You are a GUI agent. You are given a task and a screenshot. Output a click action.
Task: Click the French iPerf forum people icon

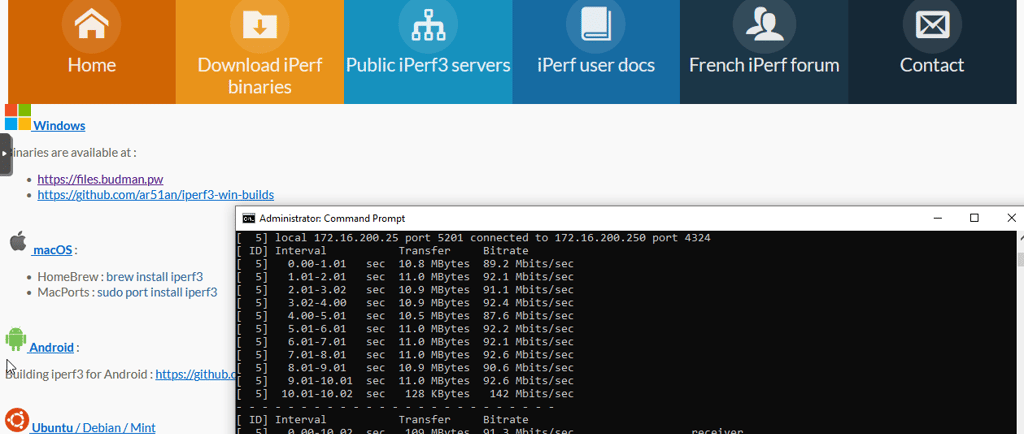pos(764,23)
